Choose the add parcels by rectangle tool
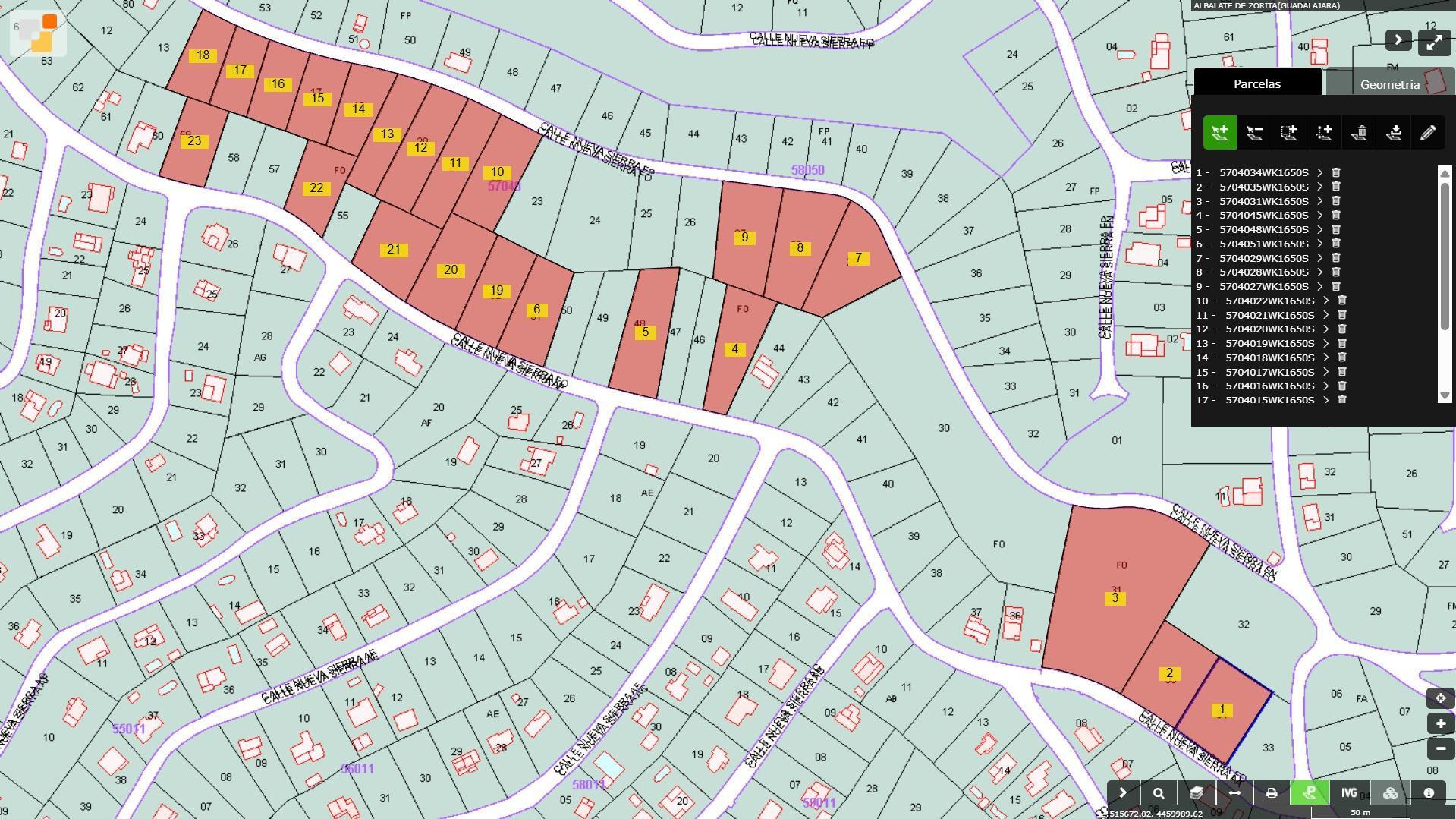This screenshot has width=1456, height=819. pyautogui.click(x=1289, y=133)
